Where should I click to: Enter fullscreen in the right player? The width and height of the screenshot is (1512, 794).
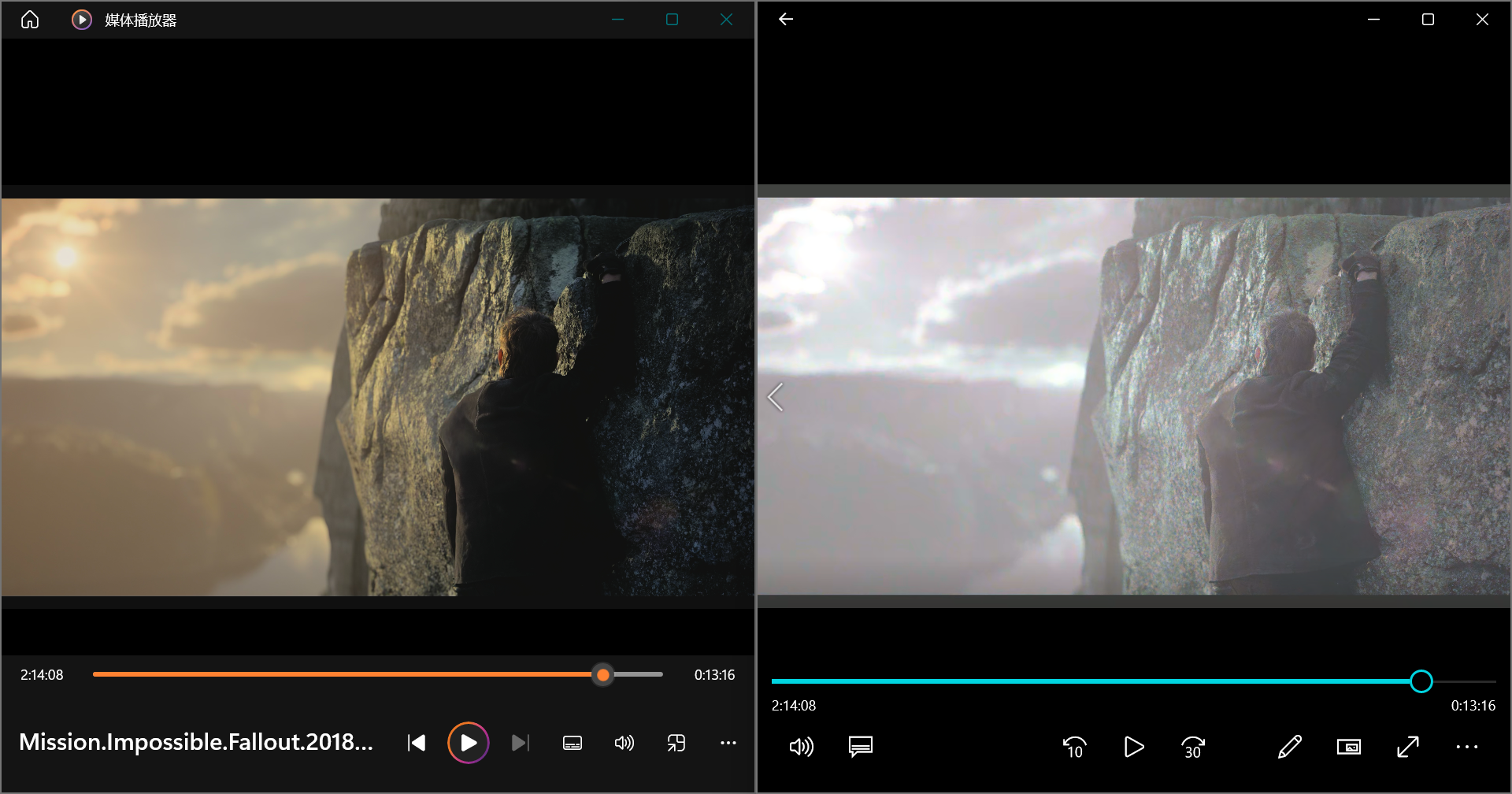1408,747
